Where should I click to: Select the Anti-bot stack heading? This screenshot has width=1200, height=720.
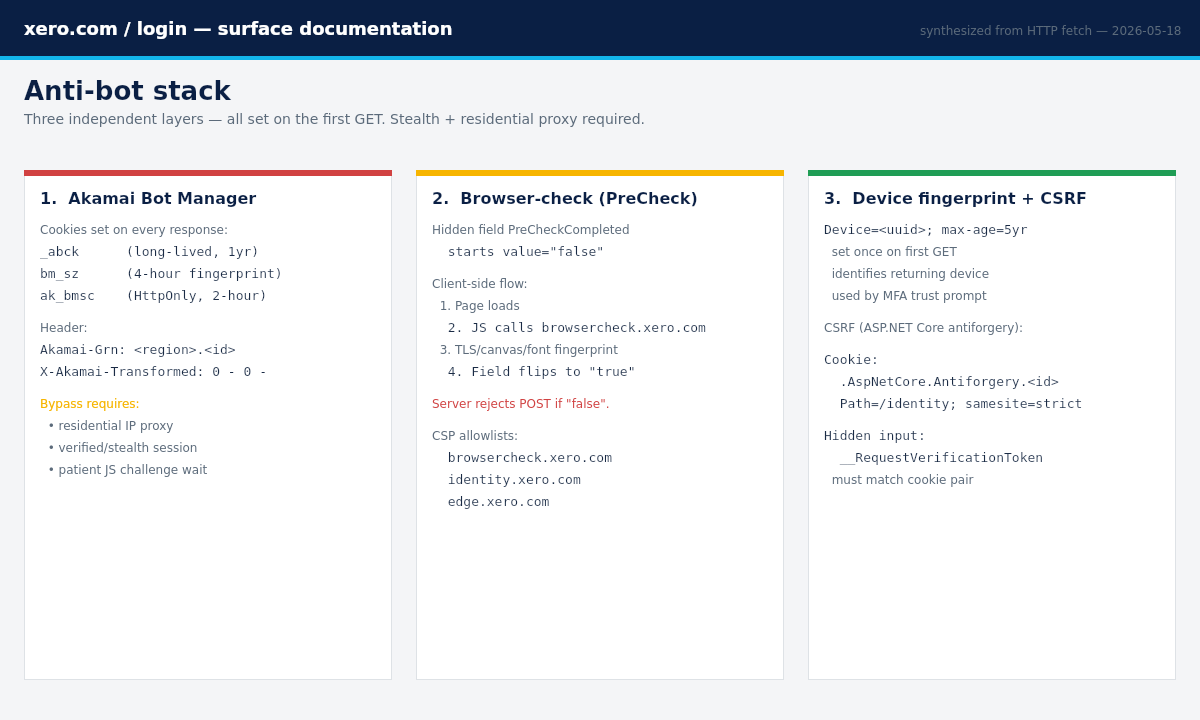tap(127, 91)
